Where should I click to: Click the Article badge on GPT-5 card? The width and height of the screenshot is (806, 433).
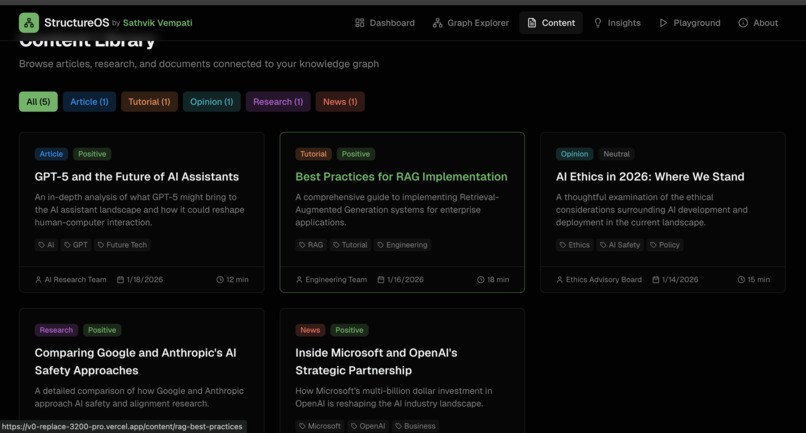[x=51, y=154]
